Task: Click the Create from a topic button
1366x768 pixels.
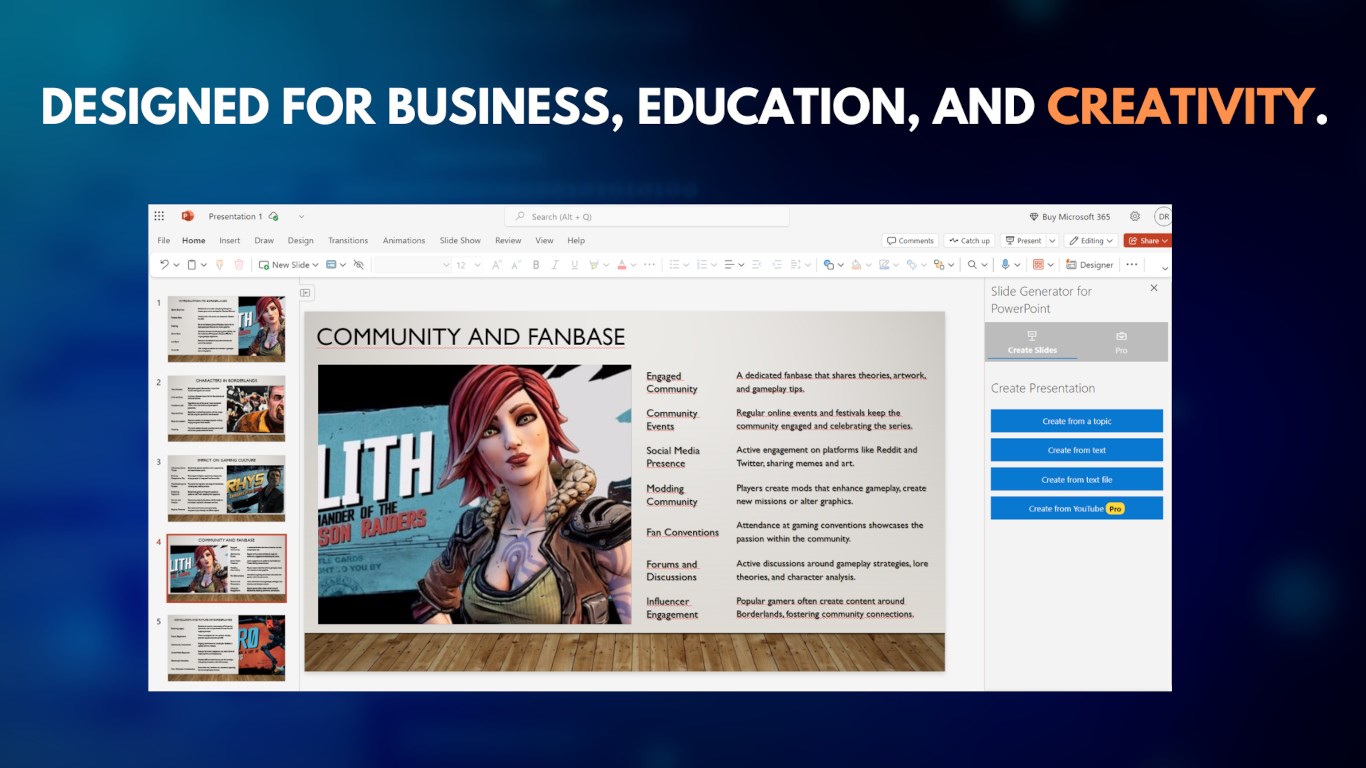Action: 1076,421
